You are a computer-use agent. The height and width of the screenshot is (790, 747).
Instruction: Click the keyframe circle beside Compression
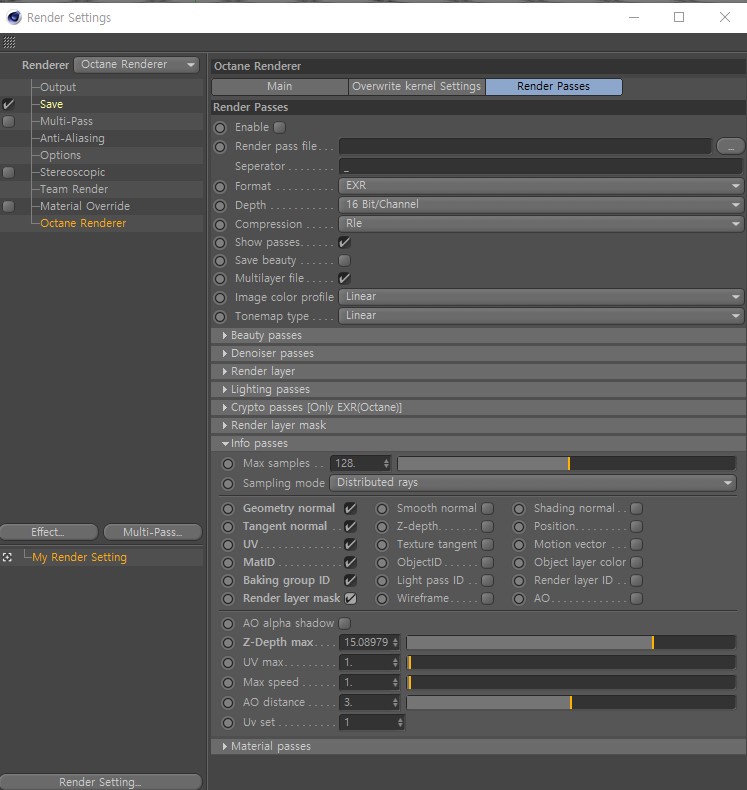(x=220, y=224)
